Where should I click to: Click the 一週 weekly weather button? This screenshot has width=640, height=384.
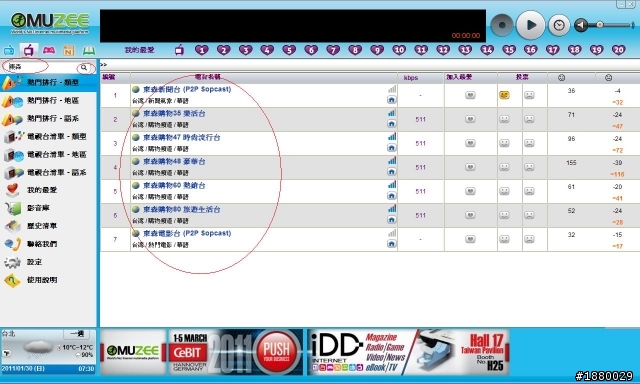(x=76, y=334)
